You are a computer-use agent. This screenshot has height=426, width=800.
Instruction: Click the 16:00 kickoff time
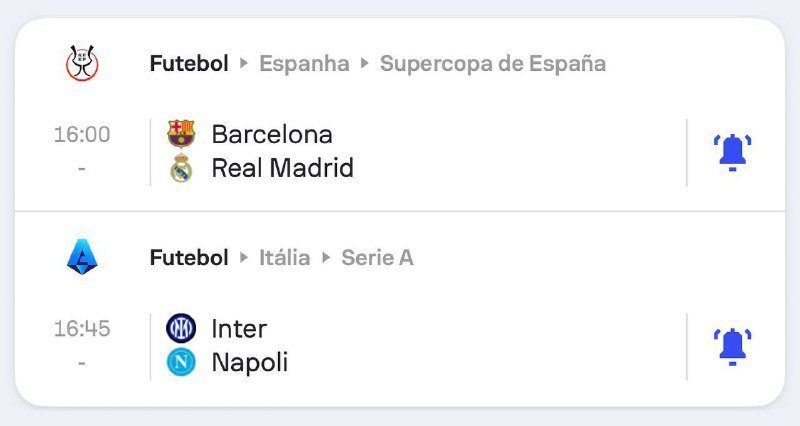[82, 134]
